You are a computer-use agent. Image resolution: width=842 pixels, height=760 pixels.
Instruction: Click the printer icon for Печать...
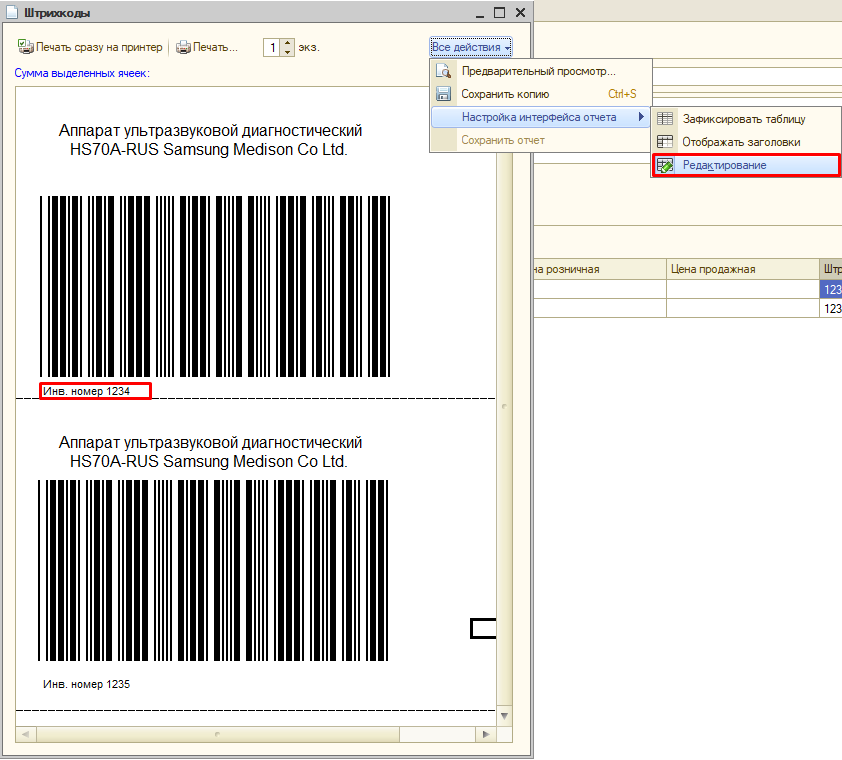(183, 47)
